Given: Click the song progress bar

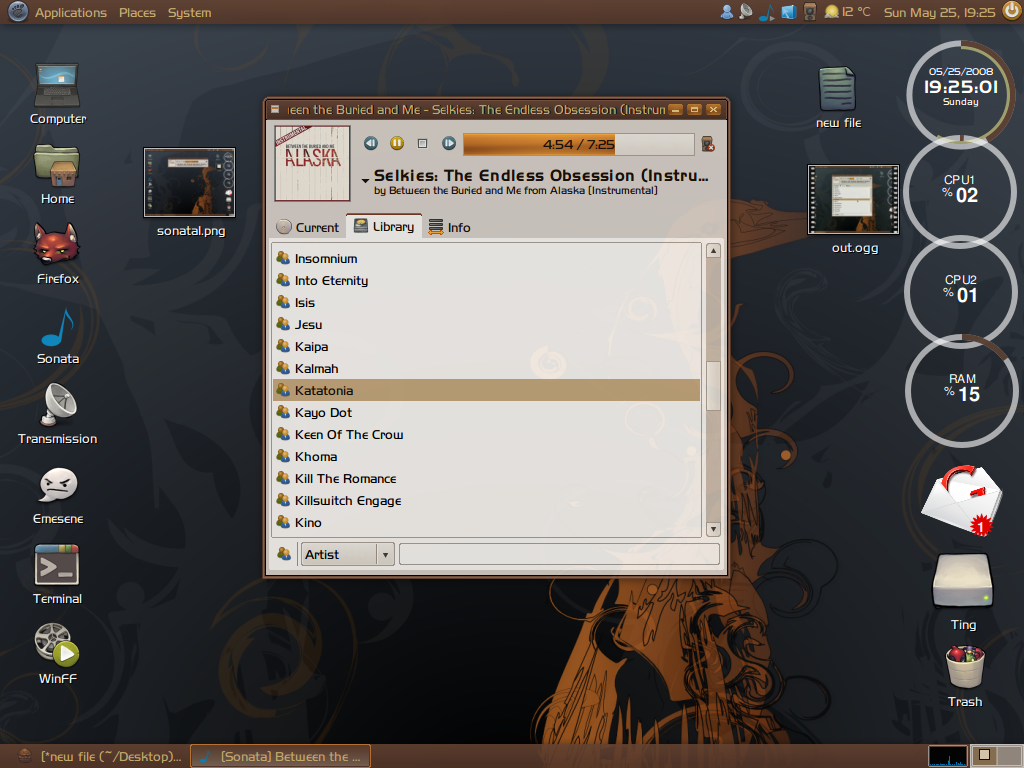Looking at the screenshot, I should (x=578, y=145).
